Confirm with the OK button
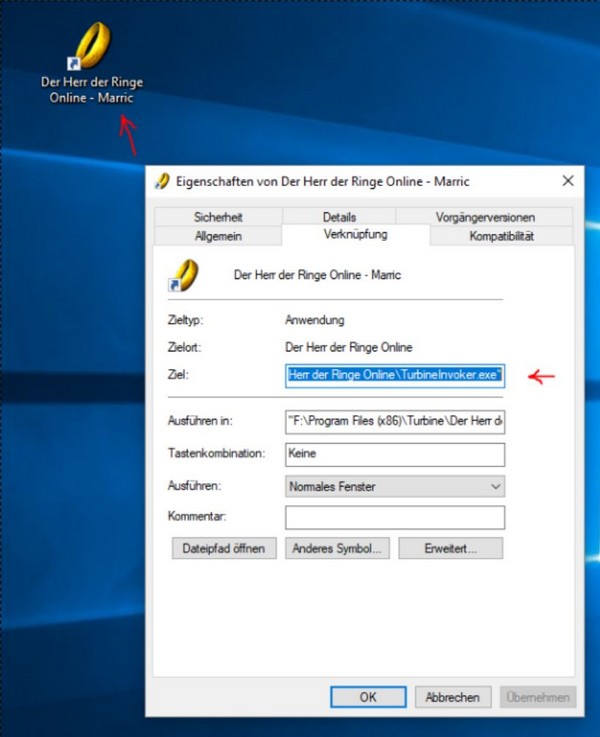Screen dimensions: 600x737 pyautogui.click(x=368, y=697)
